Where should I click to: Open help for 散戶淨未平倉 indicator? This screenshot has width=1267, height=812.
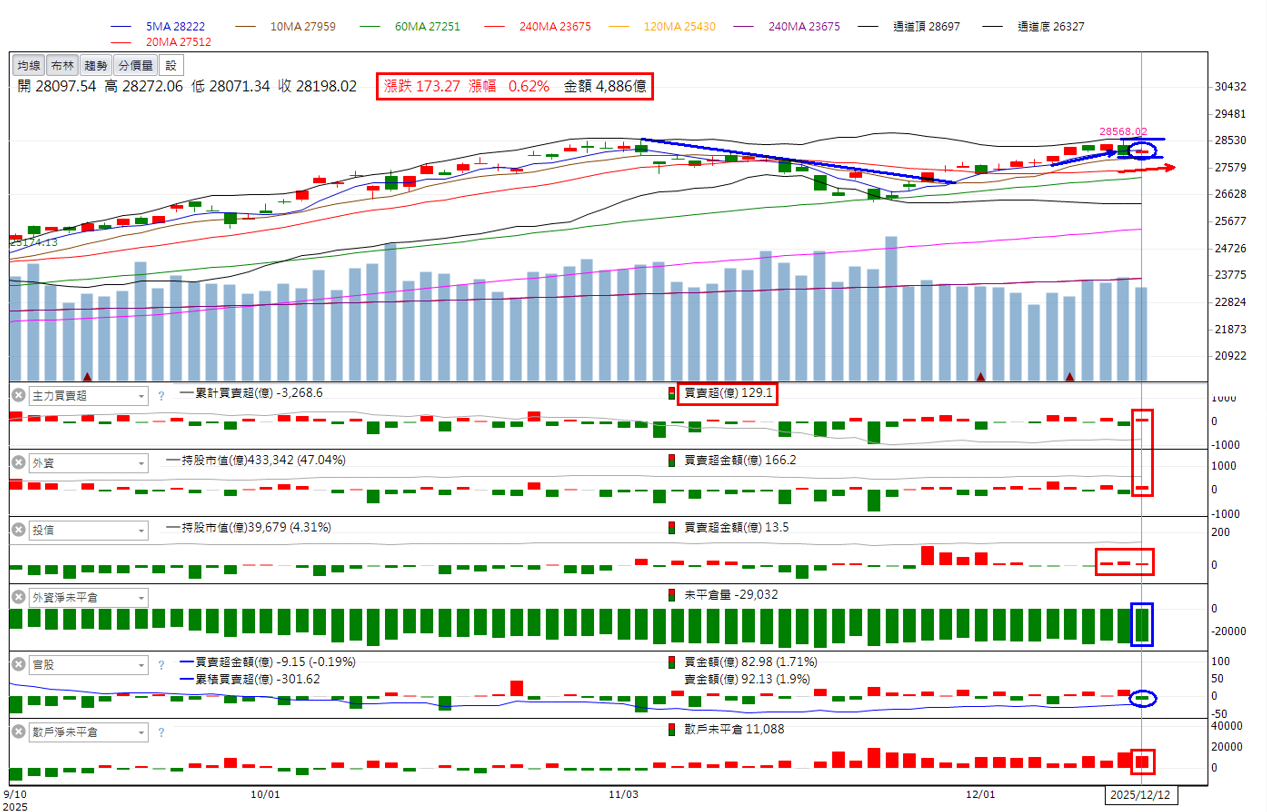click(161, 732)
